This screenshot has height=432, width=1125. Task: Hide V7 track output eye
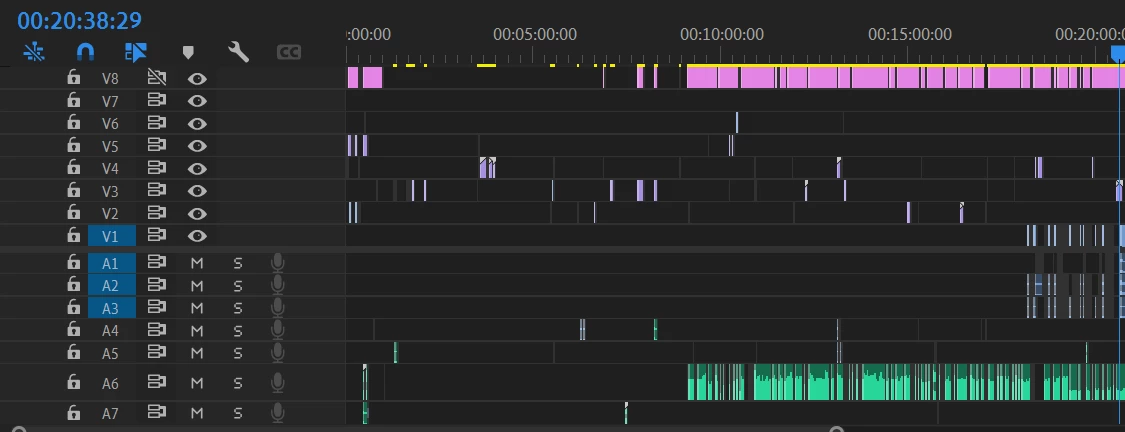click(197, 100)
